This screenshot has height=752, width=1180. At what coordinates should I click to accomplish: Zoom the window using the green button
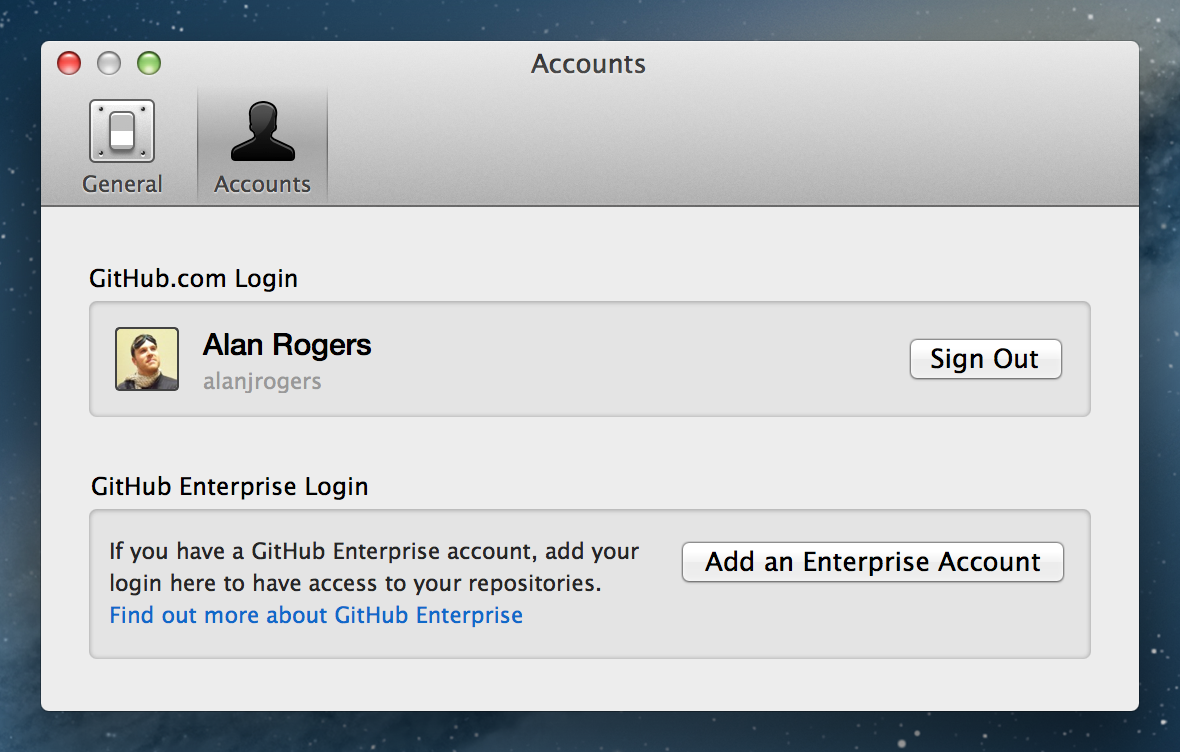149,64
